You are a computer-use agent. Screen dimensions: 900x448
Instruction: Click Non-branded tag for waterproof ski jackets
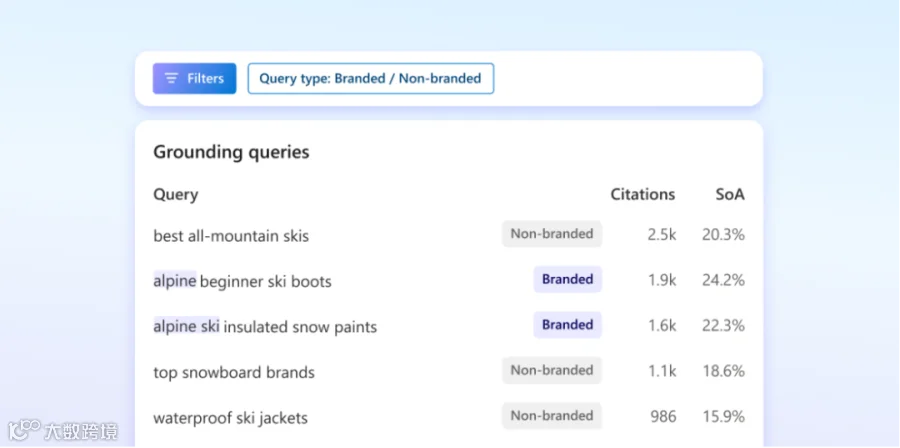coord(552,416)
